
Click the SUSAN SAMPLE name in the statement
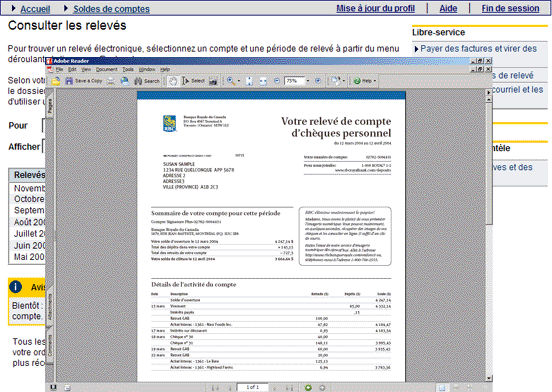tap(179, 164)
